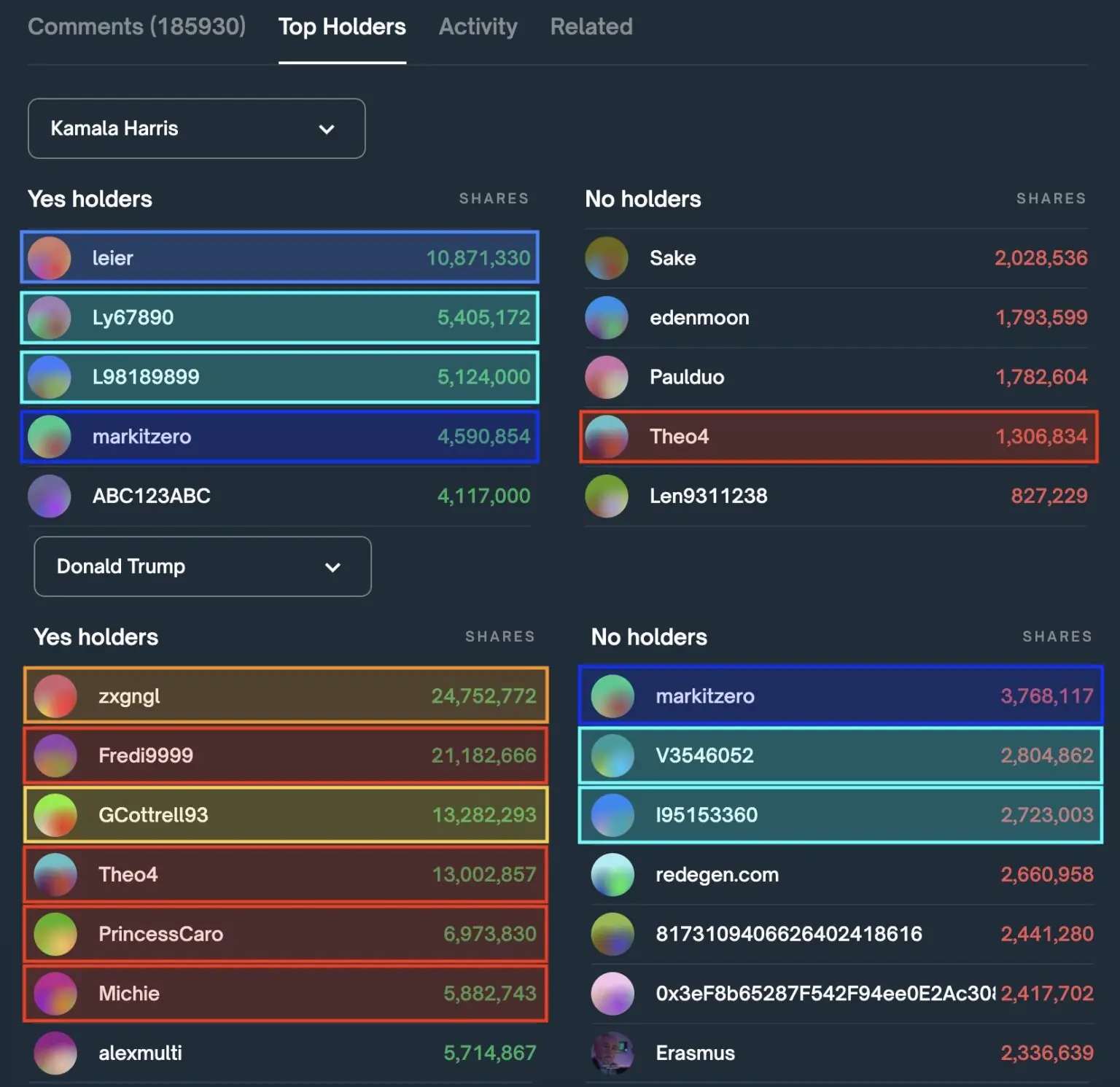Open the redegen.com profile link
This screenshot has height=1087, width=1120.
click(x=717, y=875)
